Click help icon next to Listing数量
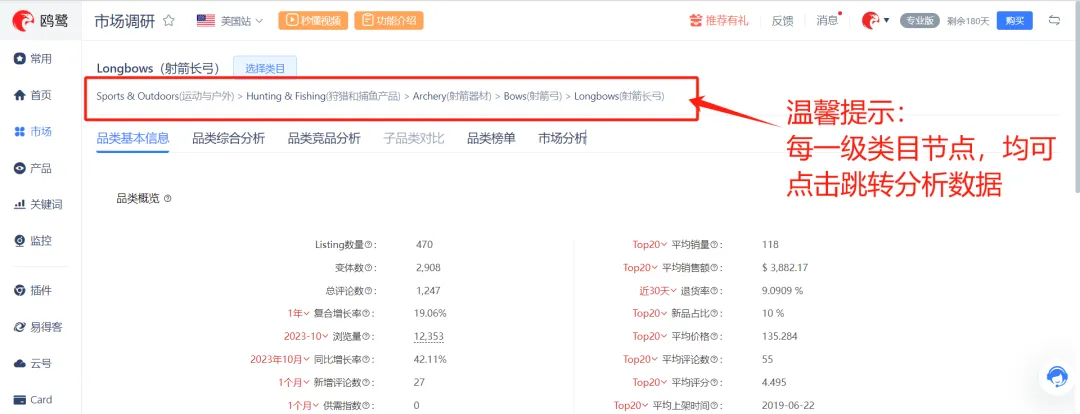 tap(368, 245)
